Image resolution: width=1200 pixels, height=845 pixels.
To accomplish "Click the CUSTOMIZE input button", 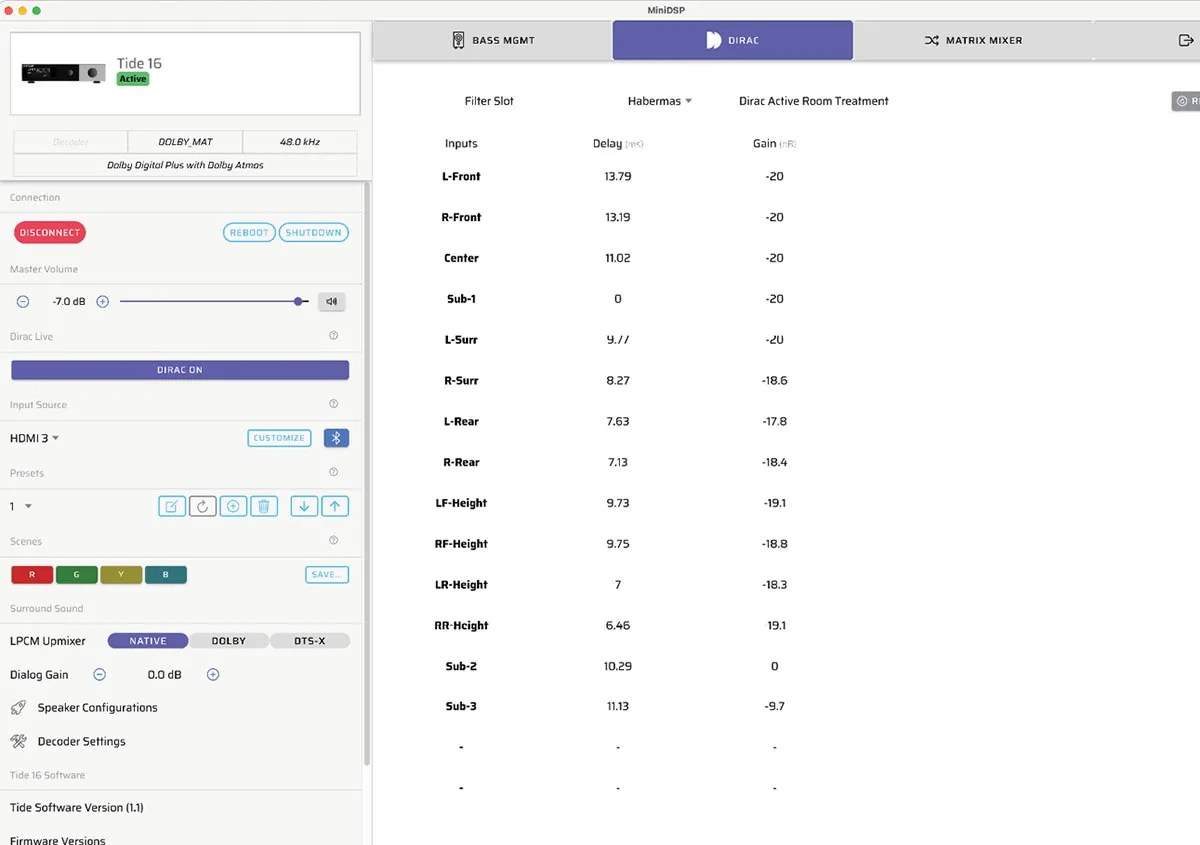I will [x=279, y=438].
